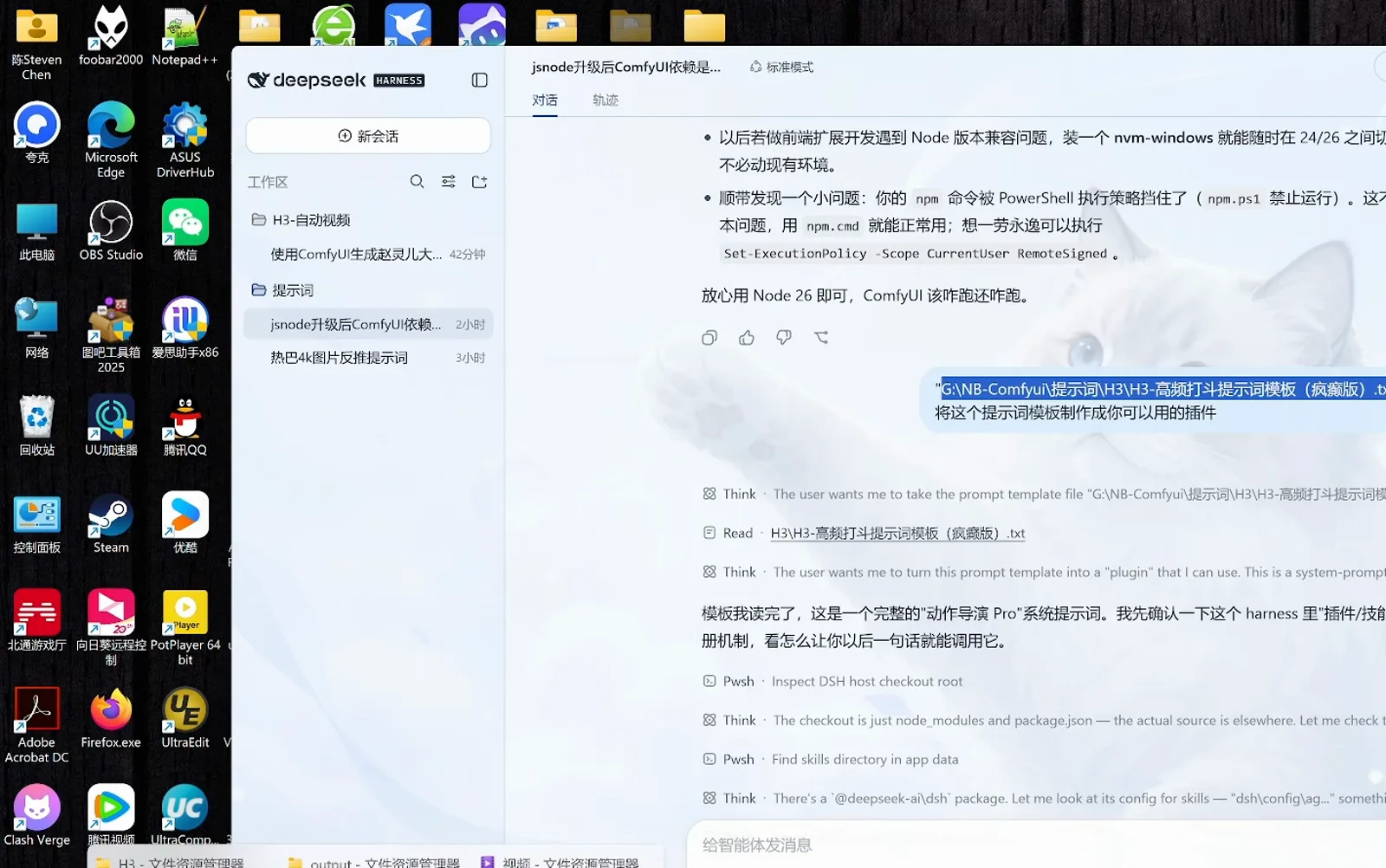The image size is (1386, 868).
Task: Open the OBS Studio desktop icon
Action: [x=111, y=230]
